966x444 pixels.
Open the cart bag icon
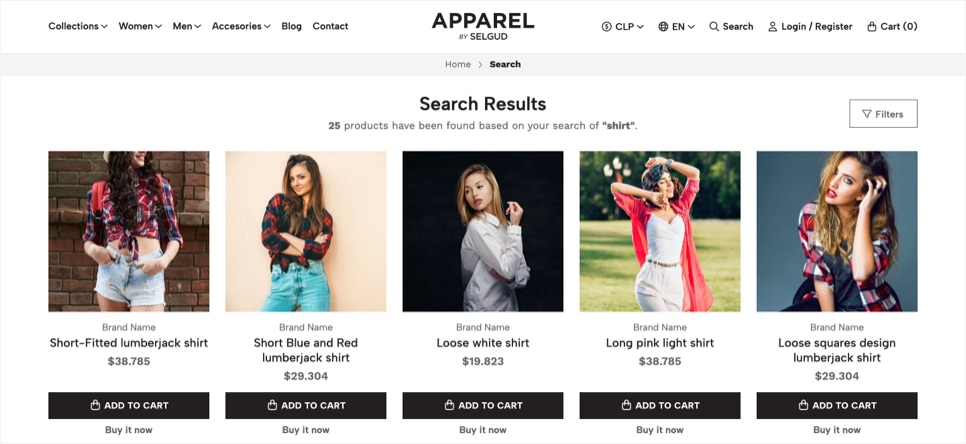872,26
